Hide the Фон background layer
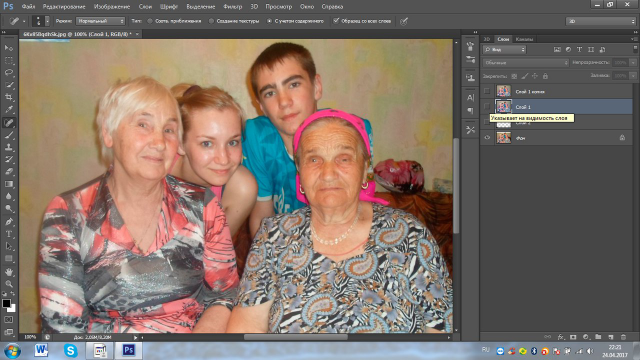 [x=487, y=138]
